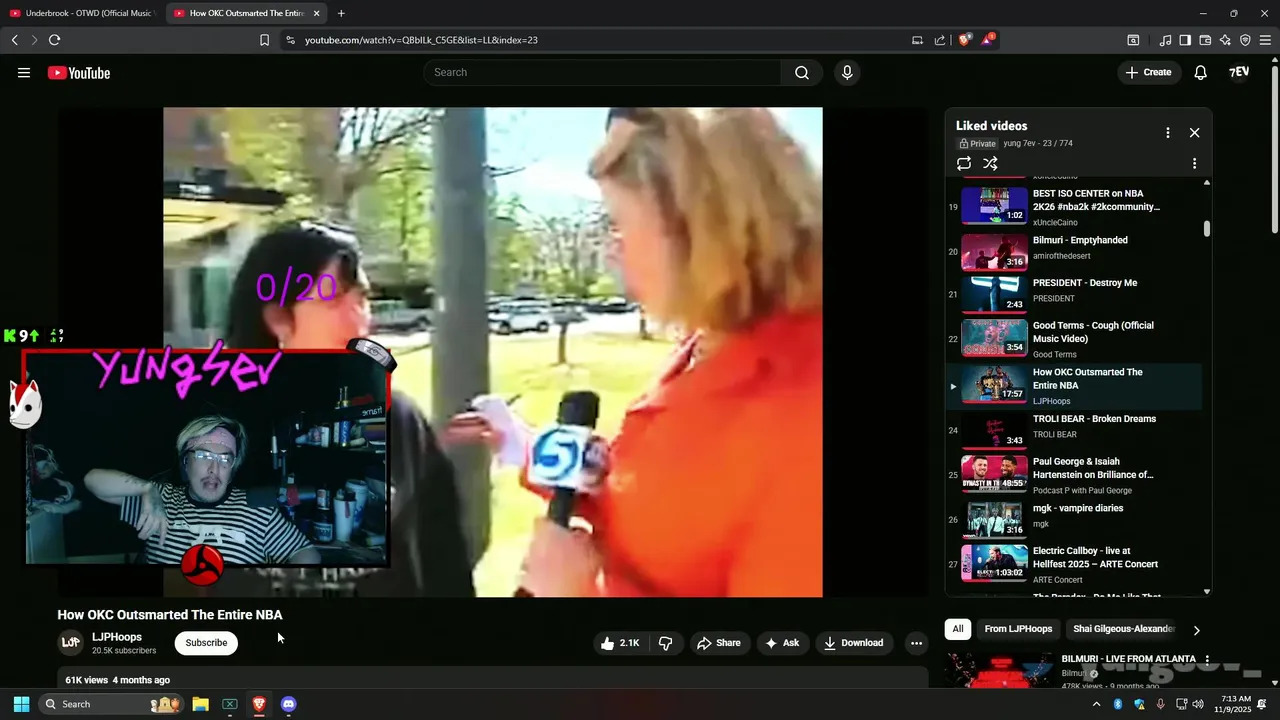
Task: Click the browser share page icon
Action: coord(940,40)
